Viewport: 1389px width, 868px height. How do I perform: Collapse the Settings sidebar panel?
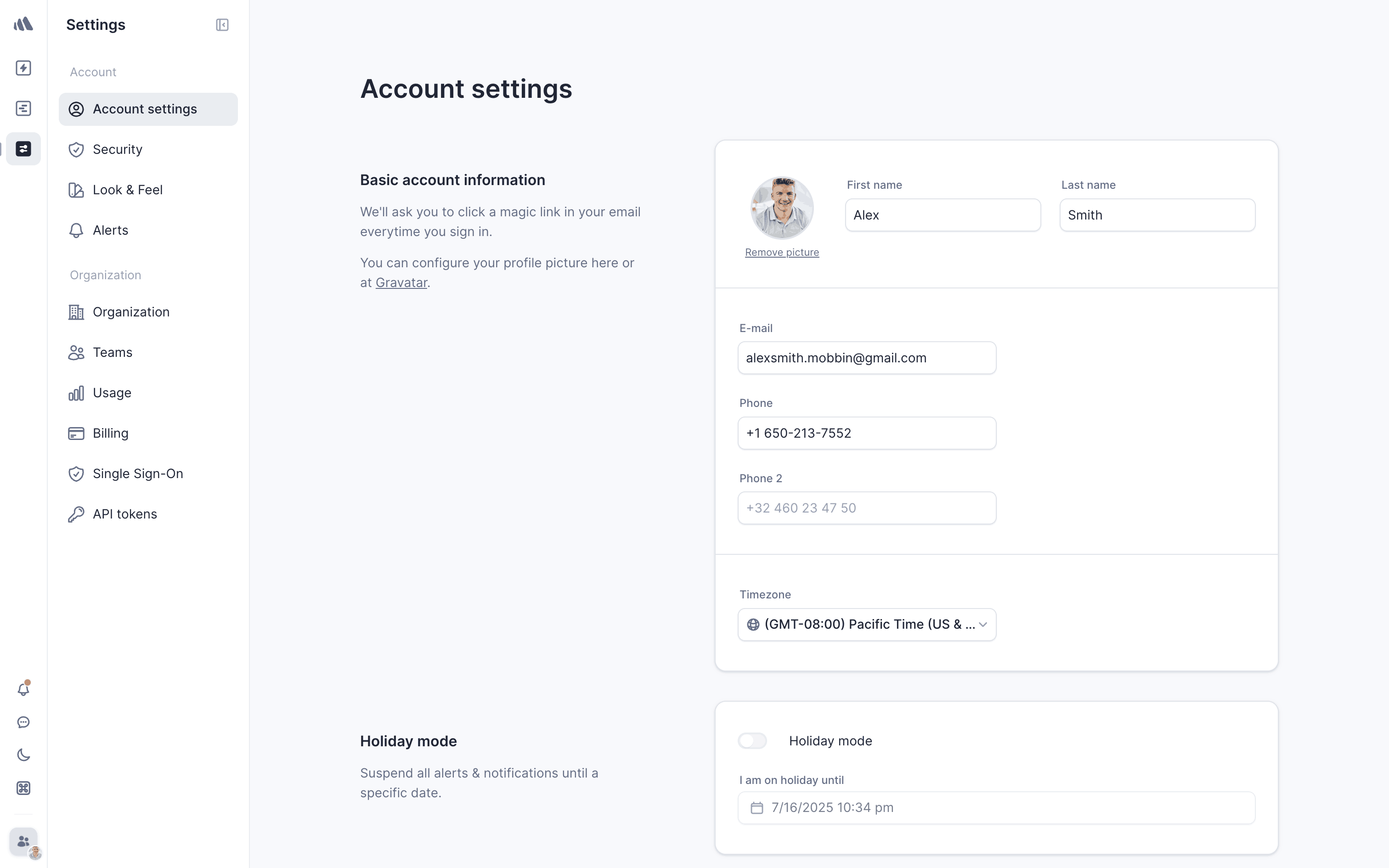pos(222,25)
